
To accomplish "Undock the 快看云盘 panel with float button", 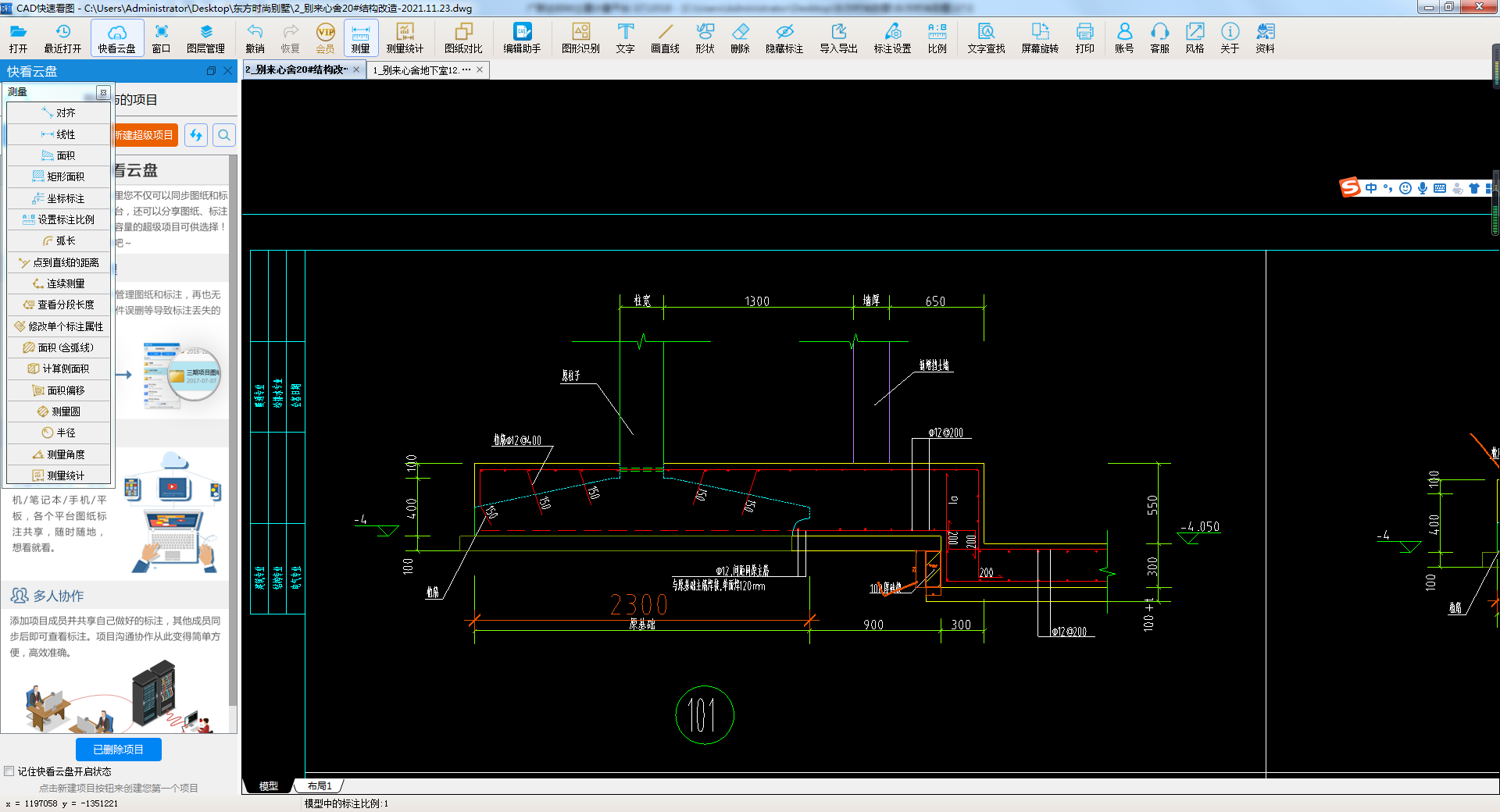I will coord(211,71).
